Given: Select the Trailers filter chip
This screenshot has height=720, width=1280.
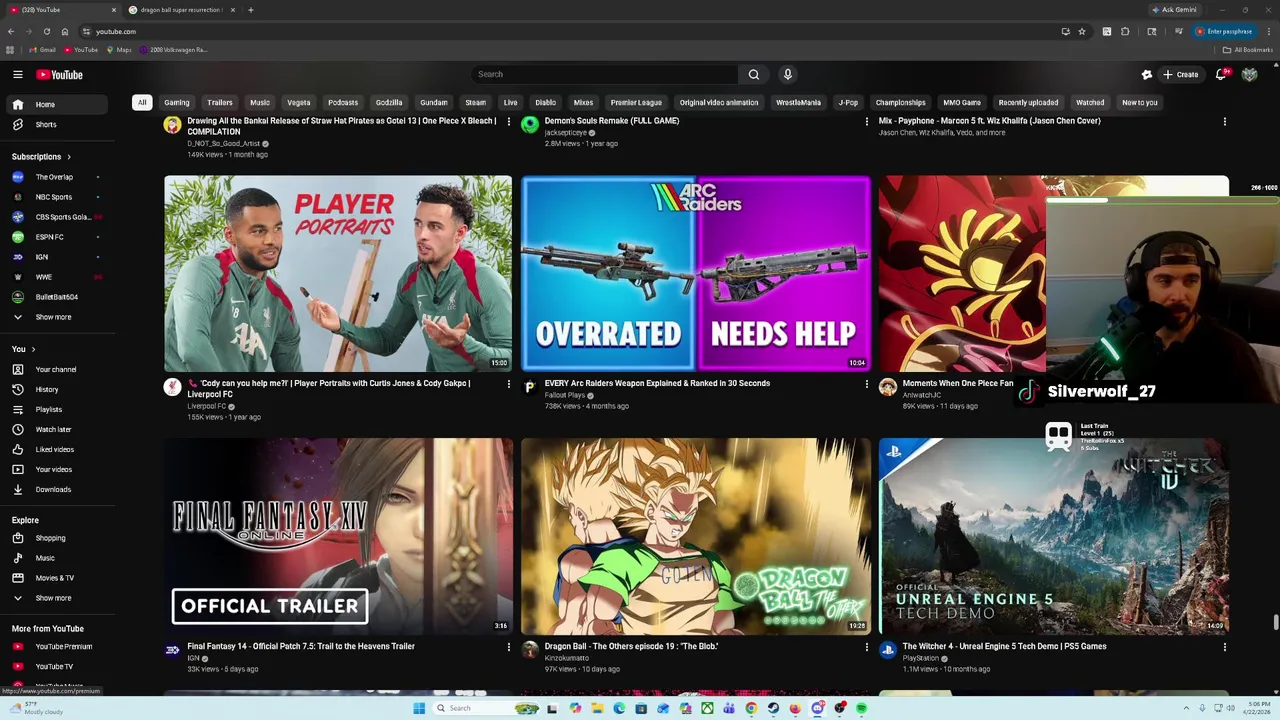Looking at the screenshot, I should click(220, 102).
